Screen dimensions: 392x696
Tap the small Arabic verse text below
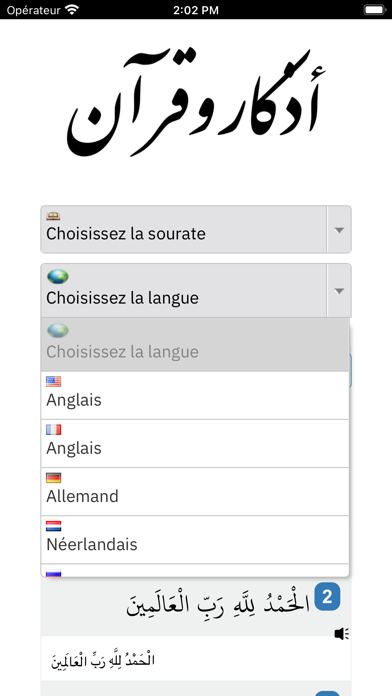pos(103,660)
